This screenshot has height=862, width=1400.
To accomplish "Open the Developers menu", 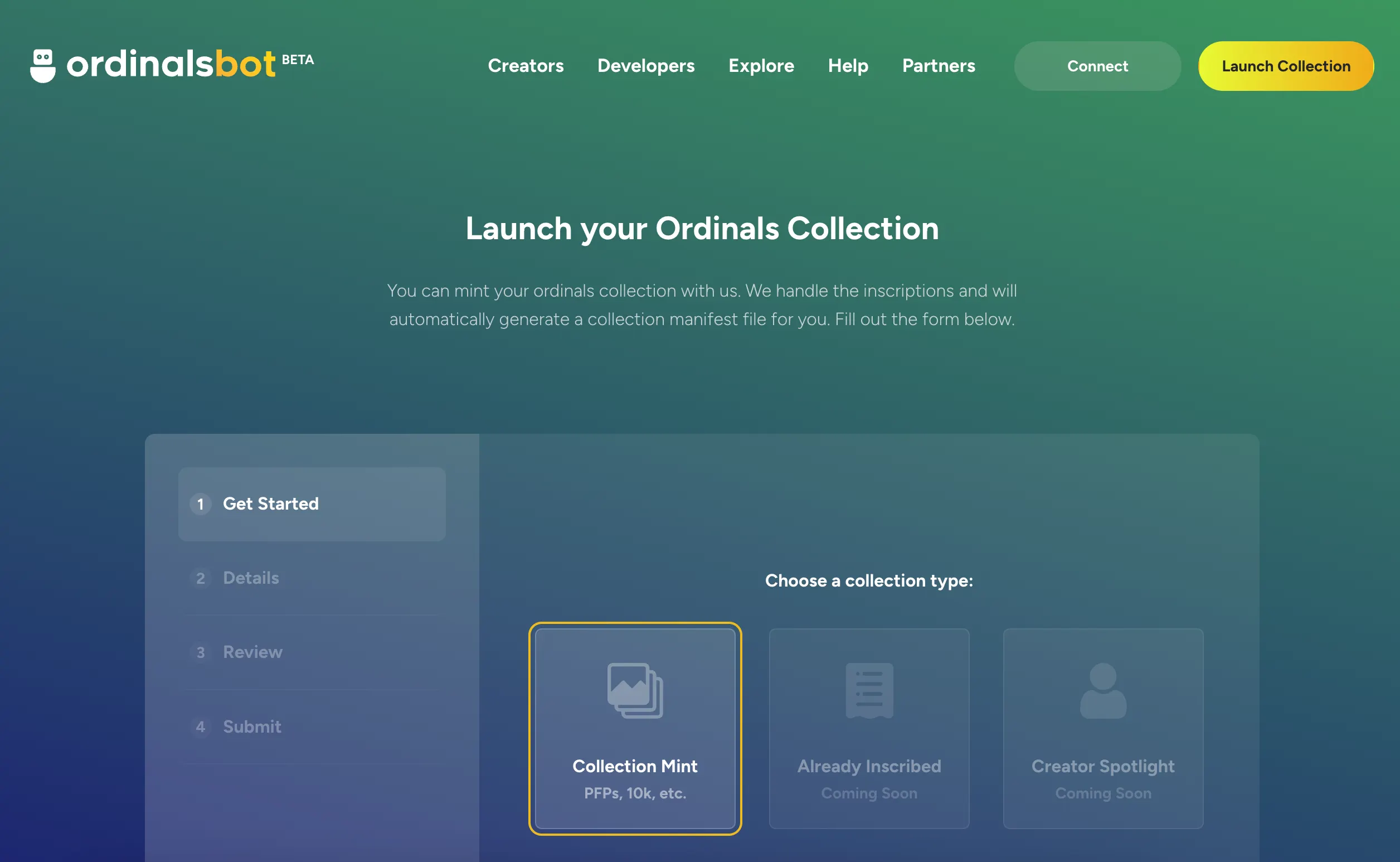I will click(645, 66).
